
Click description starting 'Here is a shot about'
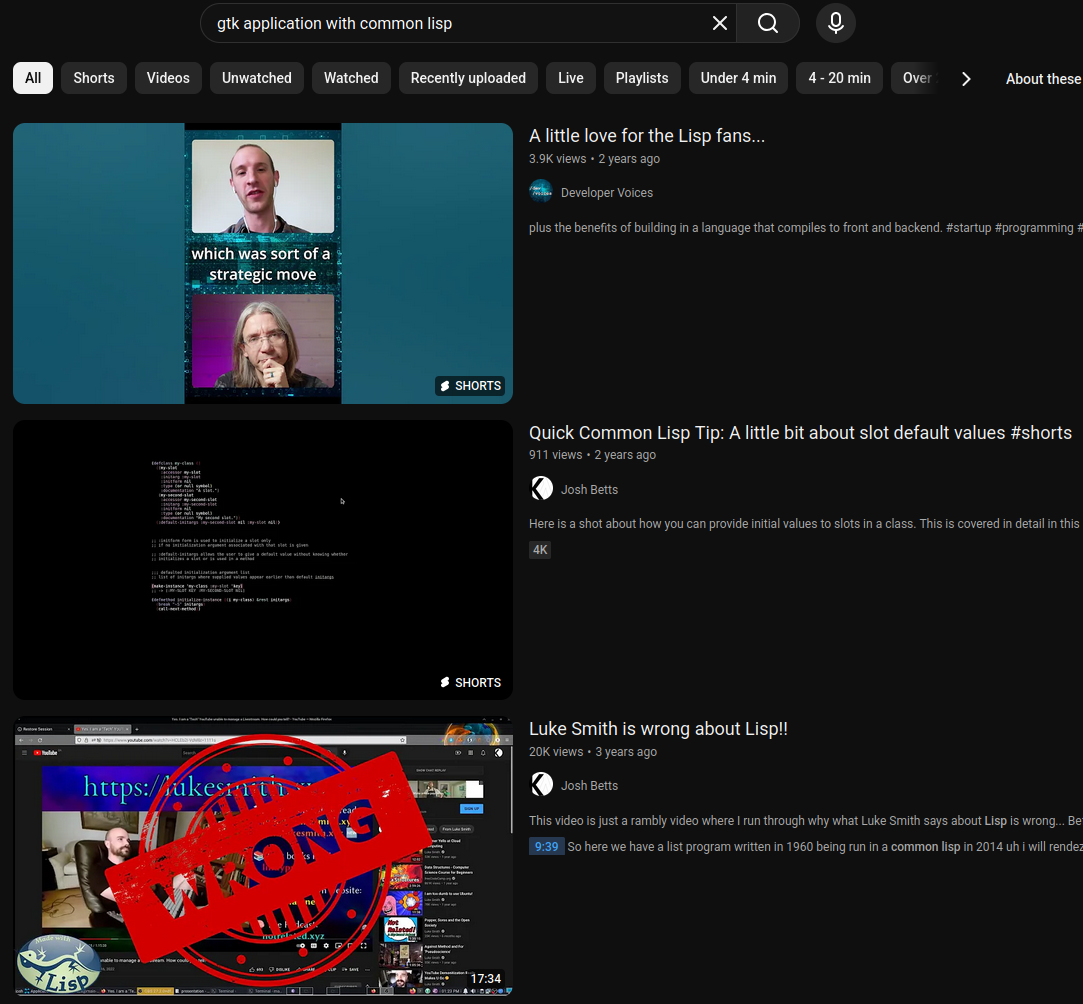tap(804, 523)
